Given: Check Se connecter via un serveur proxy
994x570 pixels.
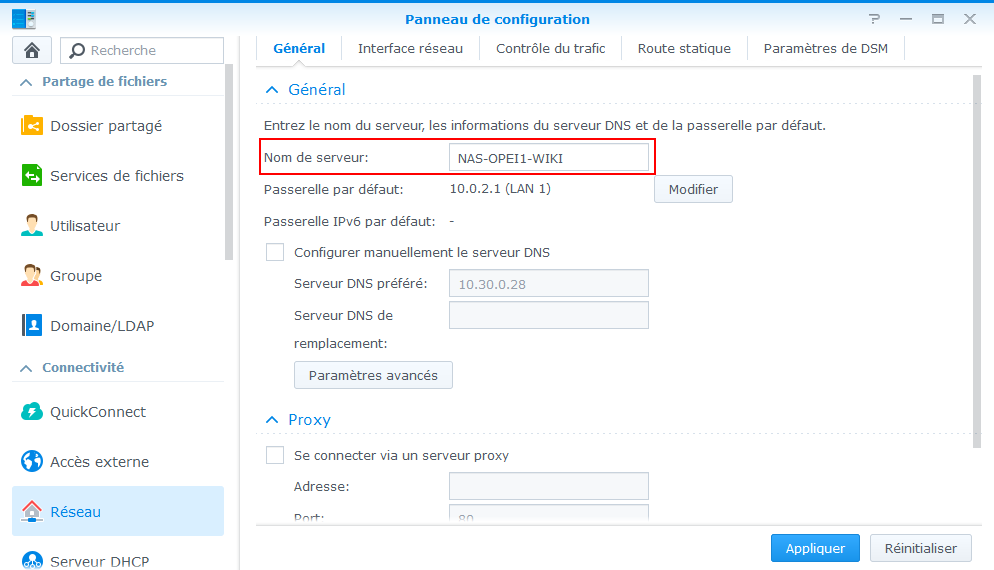Looking at the screenshot, I should point(275,455).
